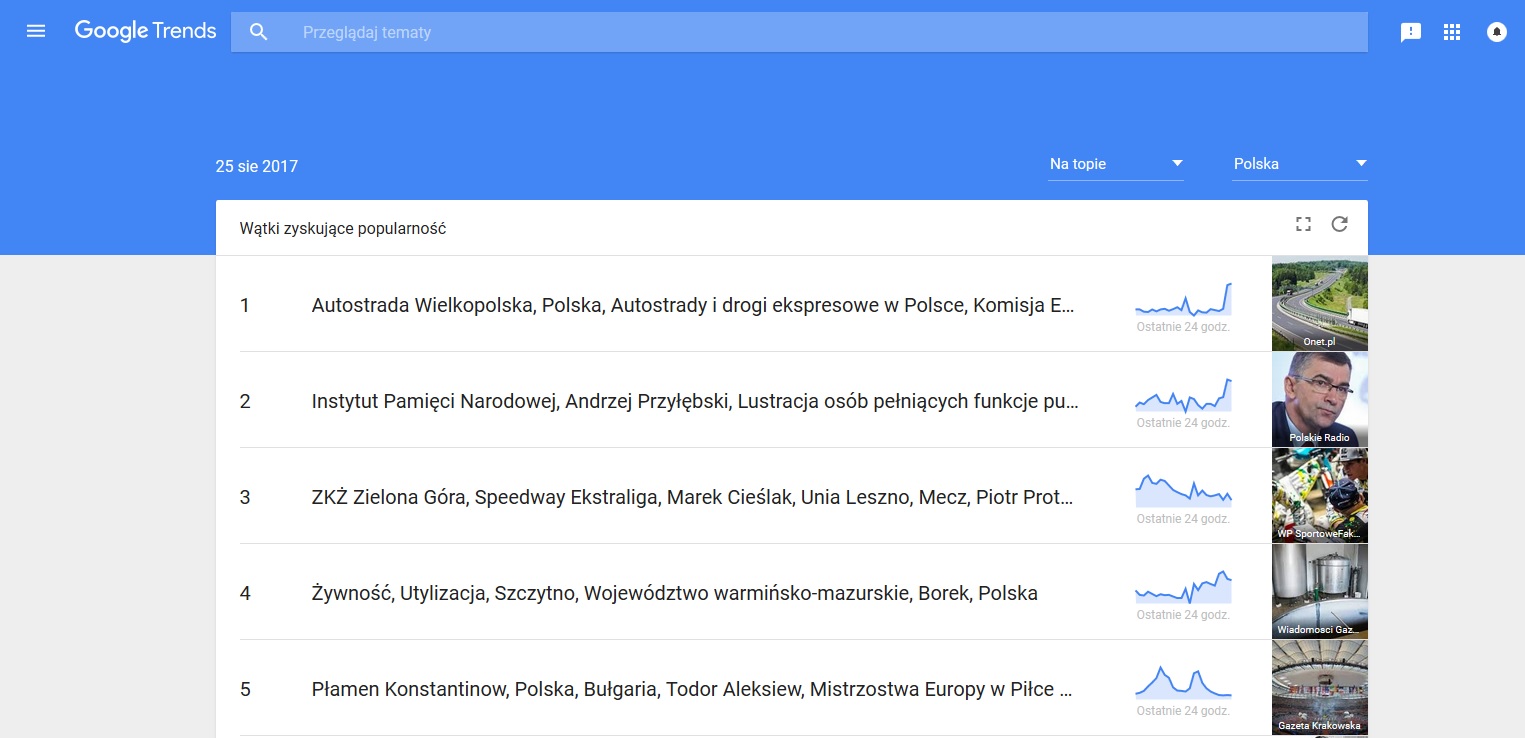Click trend sparkline for Żywność story
The image size is (1525, 738).
(x=1183, y=587)
